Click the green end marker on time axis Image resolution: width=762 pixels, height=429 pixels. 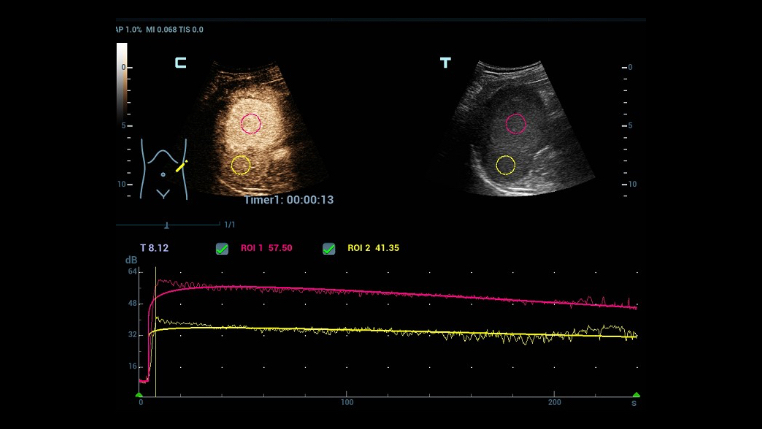(x=636, y=395)
